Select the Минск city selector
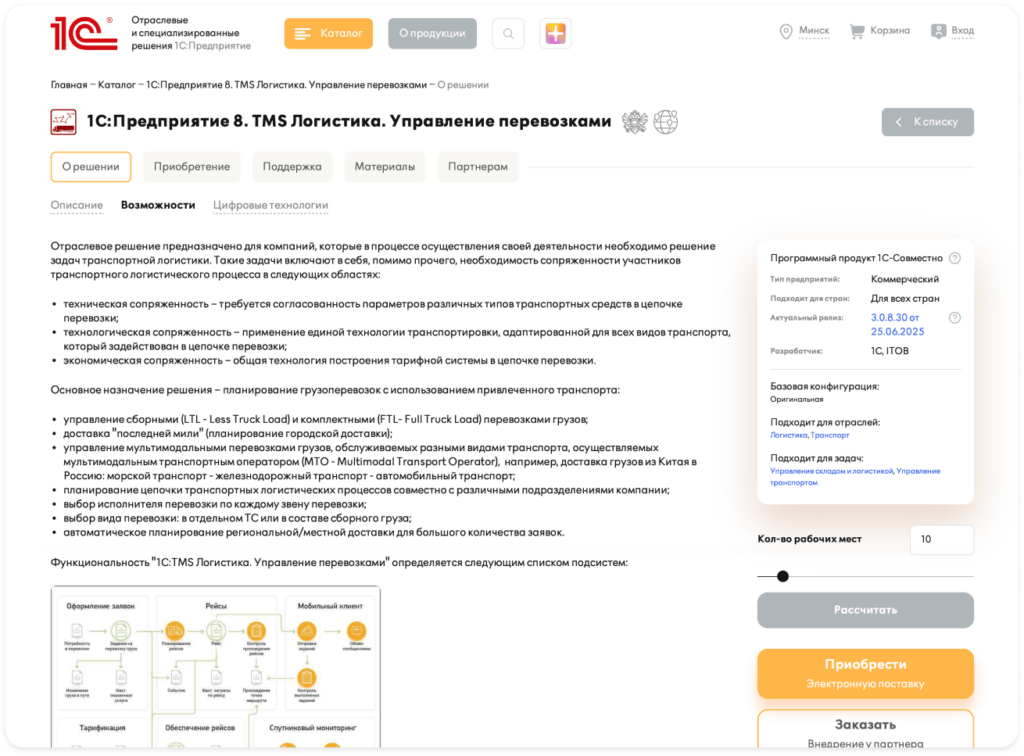 (x=817, y=31)
